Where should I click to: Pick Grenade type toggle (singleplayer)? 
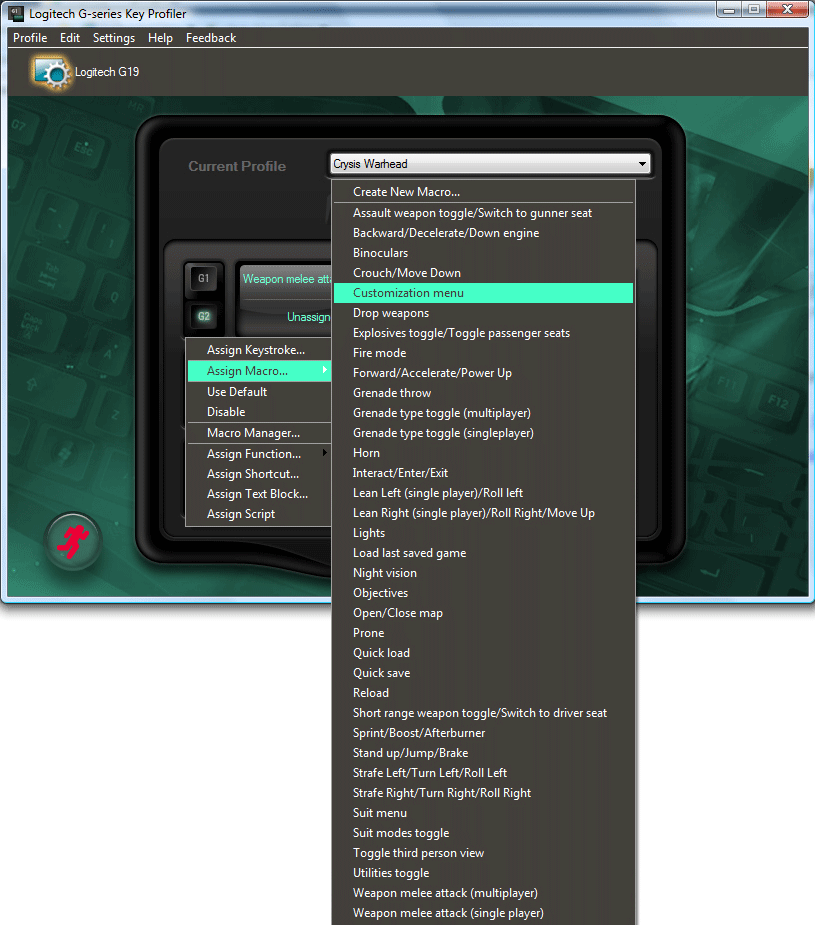coord(484,433)
